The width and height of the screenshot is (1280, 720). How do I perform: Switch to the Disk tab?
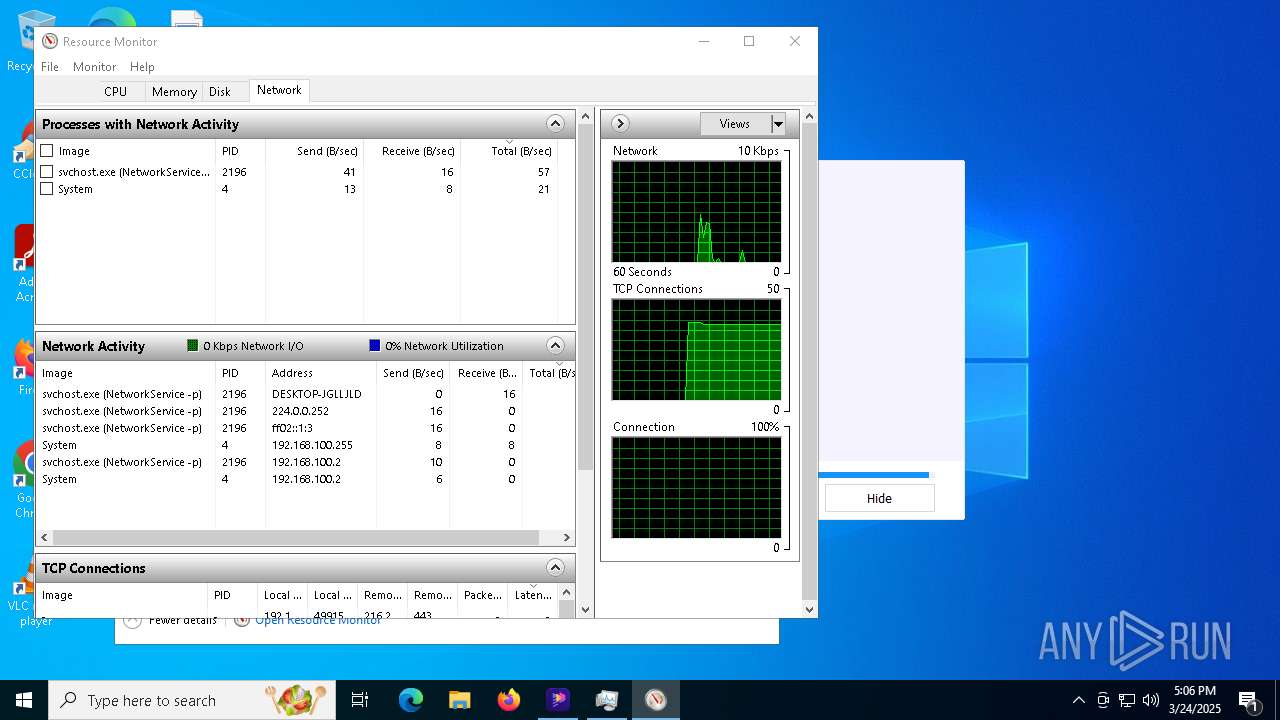coord(220,91)
